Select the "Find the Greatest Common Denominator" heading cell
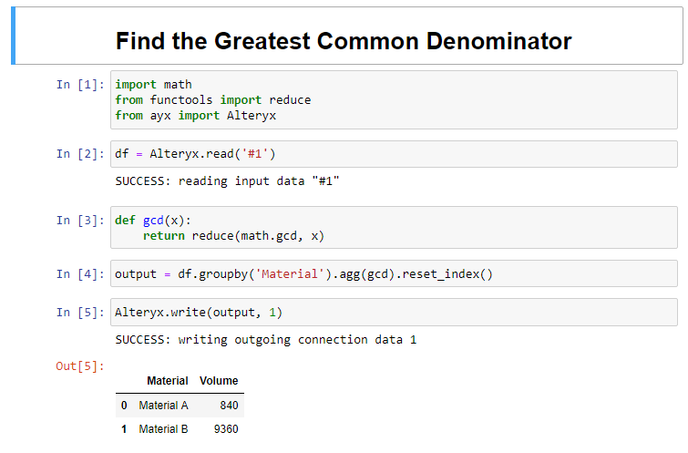 (x=343, y=41)
